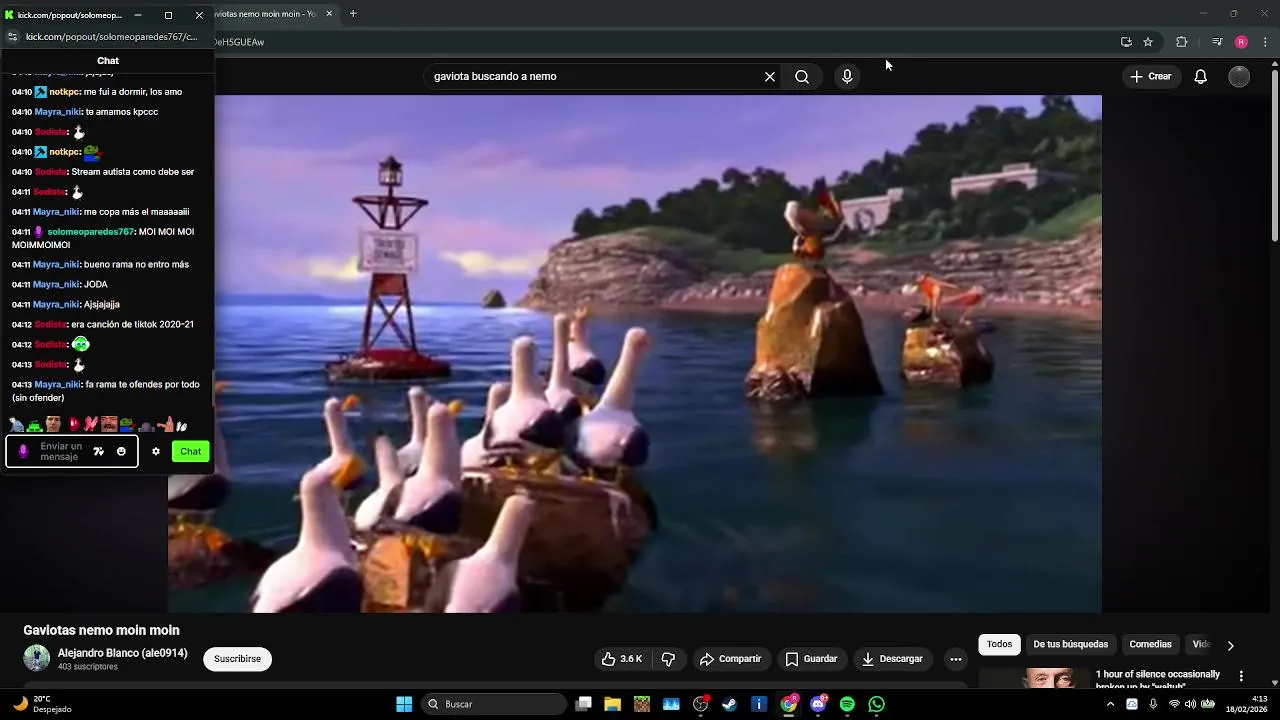Select the Comedias filter chip
This screenshot has height=720, width=1280.
click(x=1150, y=644)
